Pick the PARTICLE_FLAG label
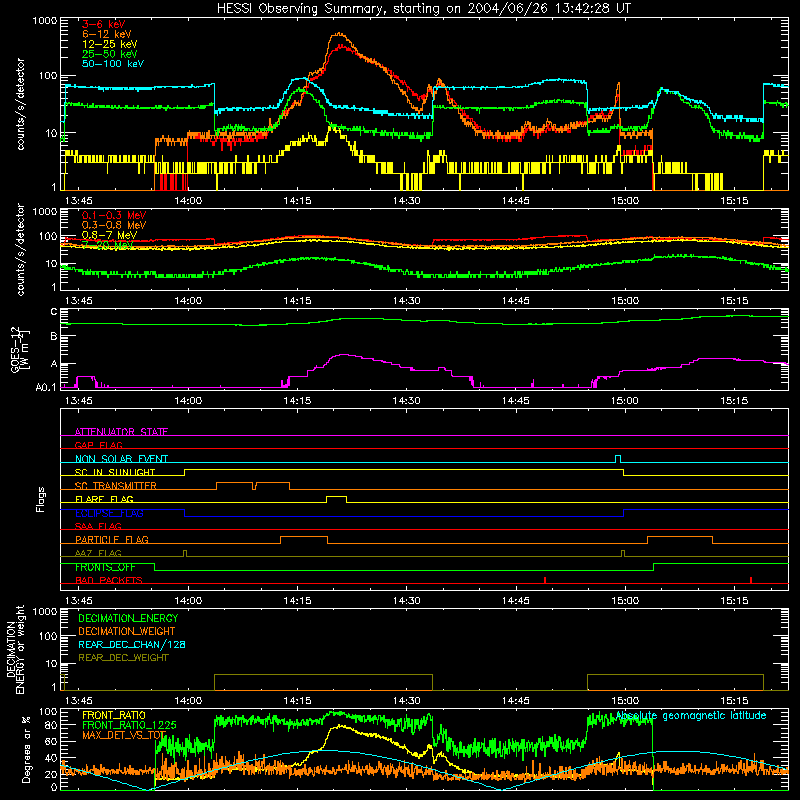Image resolution: width=800 pixels, height=800 pixels. (112, 540)
